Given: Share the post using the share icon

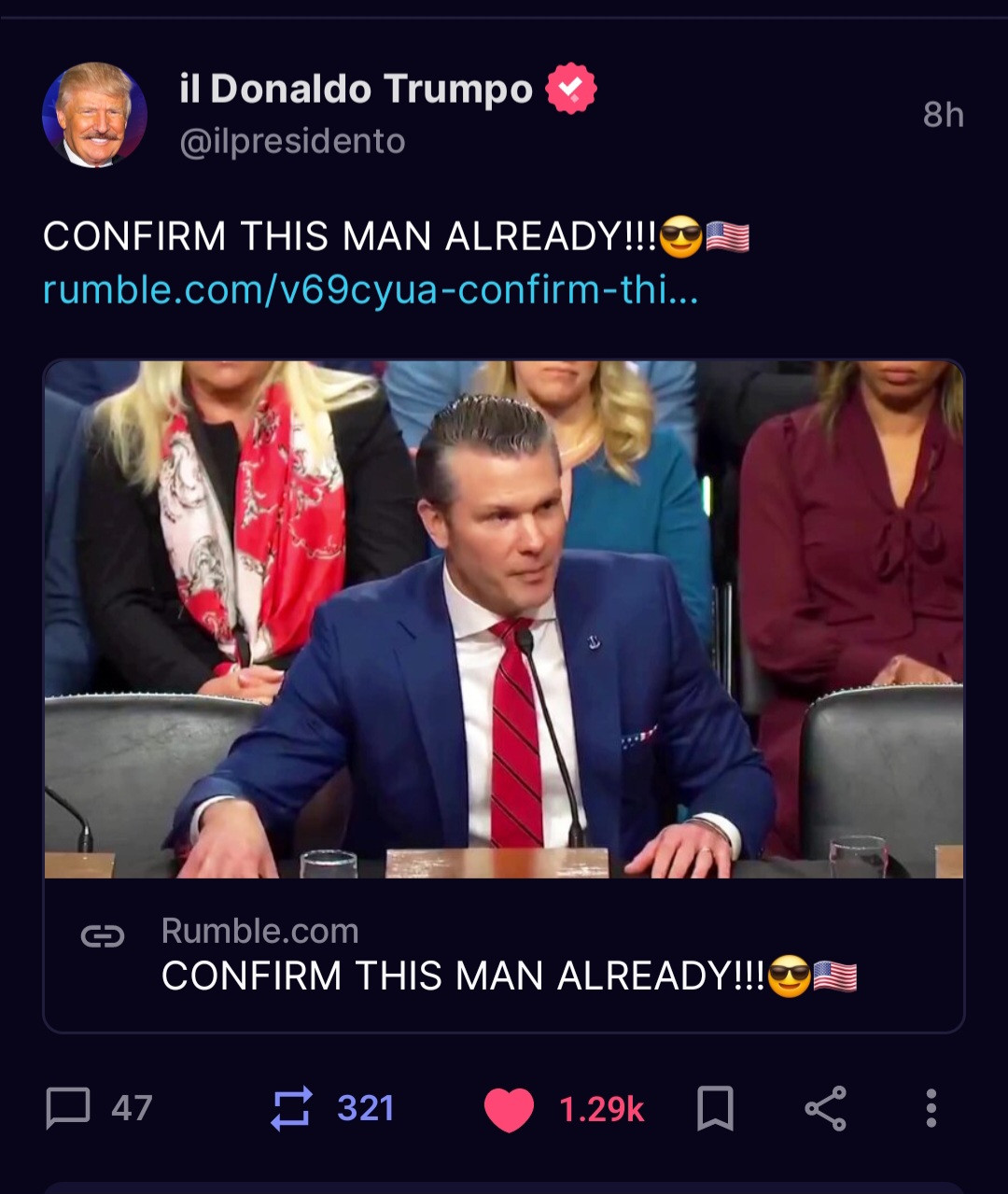Looking at the screenshot, I should (x=825, y=1108).
